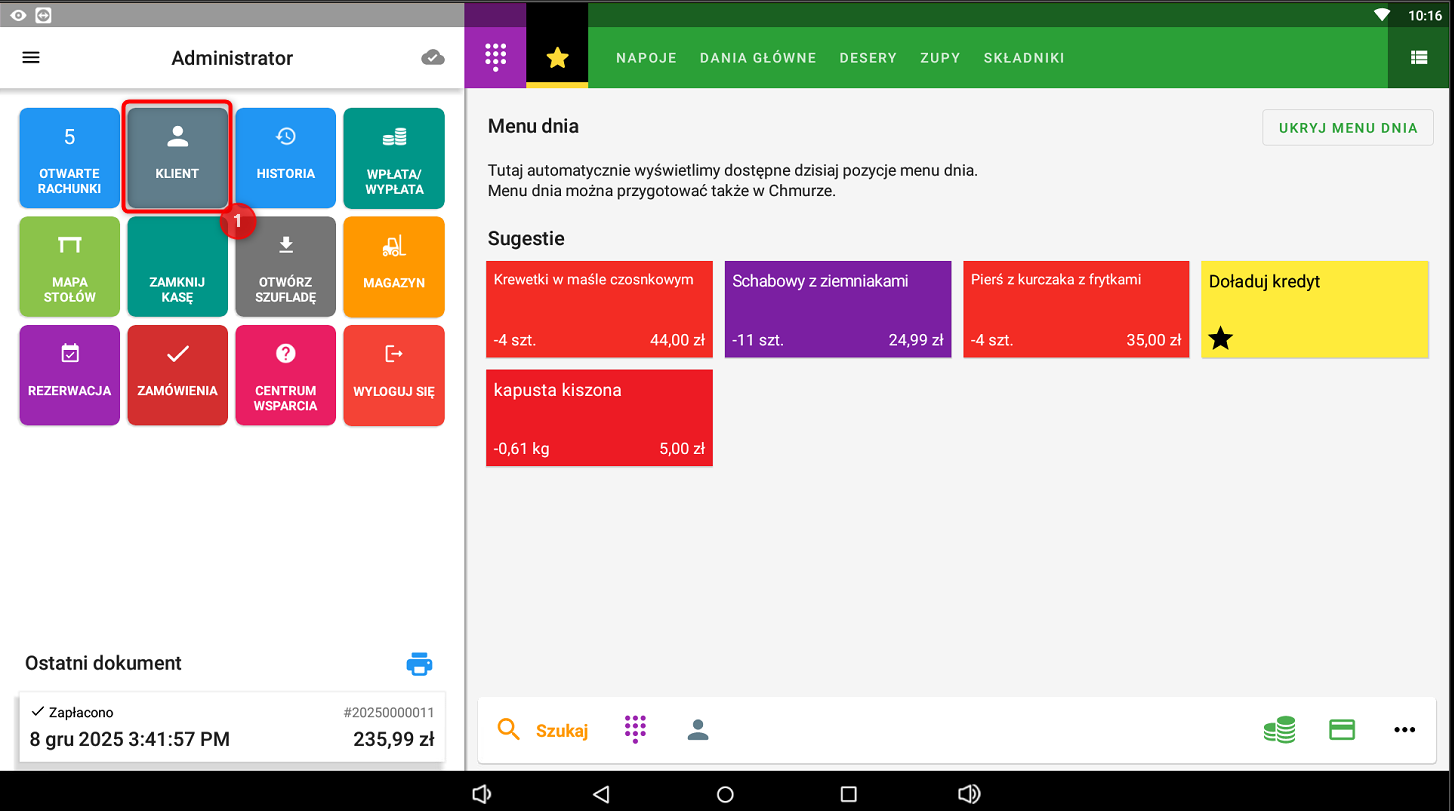Switch to list view icon in header
The width and height of the screenshot is (1454, 811).
coord(1419,58)
